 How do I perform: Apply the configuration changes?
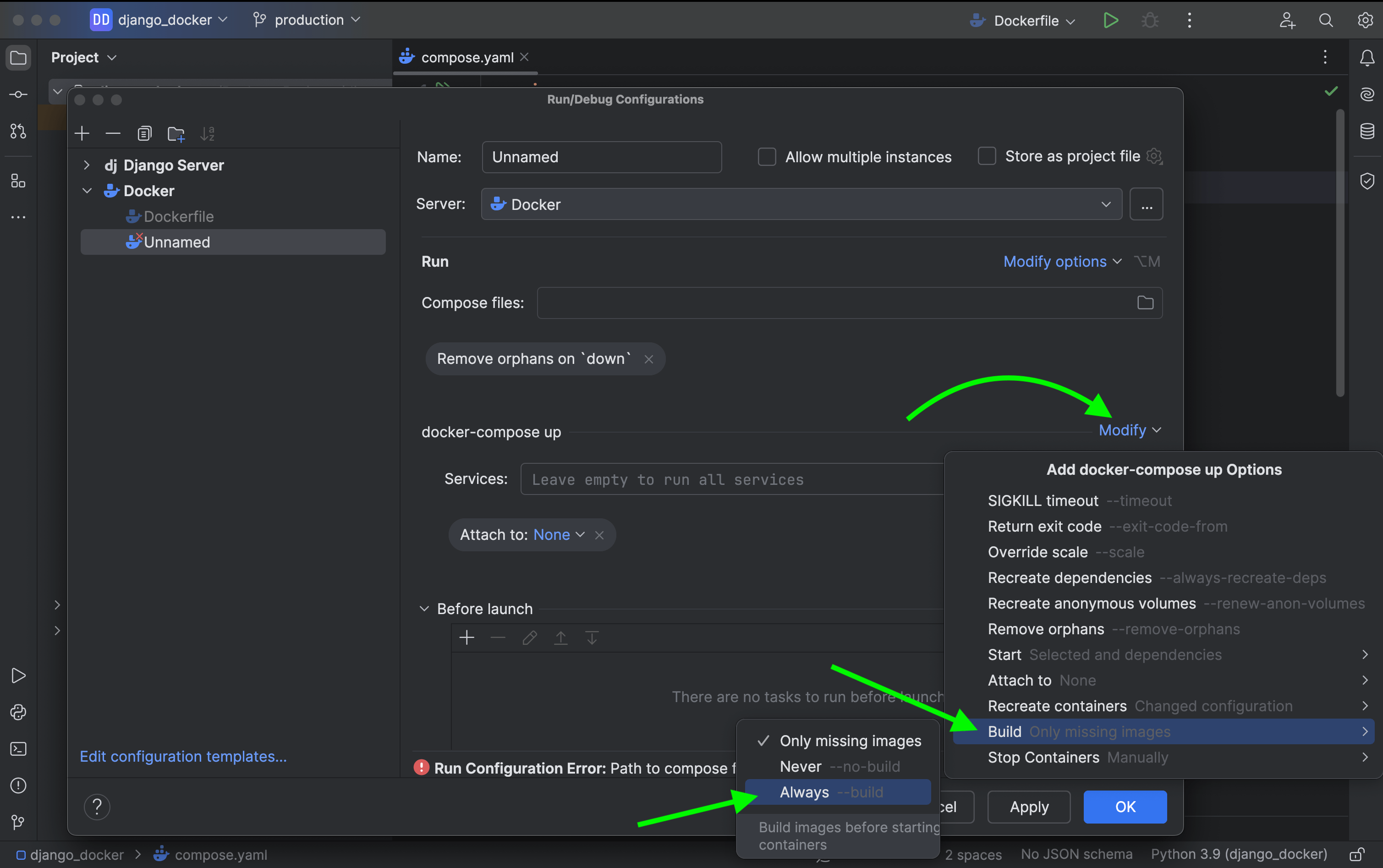1028,807
